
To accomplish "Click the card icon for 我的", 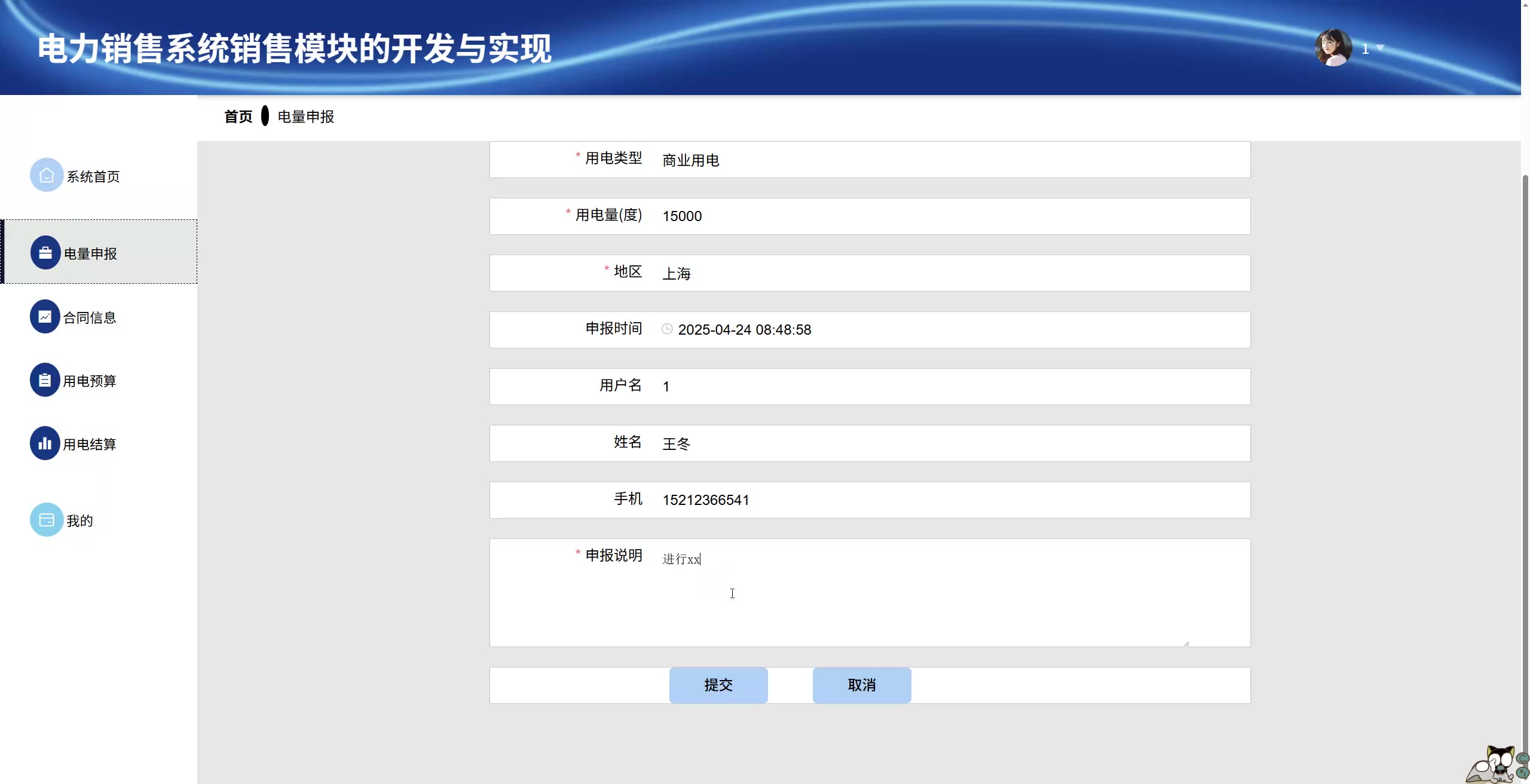I will (47, 520).
